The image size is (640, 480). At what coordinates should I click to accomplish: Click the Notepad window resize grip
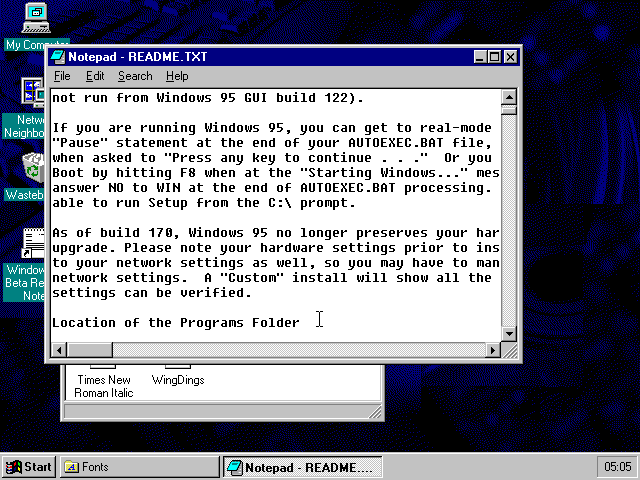[x=510, y=351]
